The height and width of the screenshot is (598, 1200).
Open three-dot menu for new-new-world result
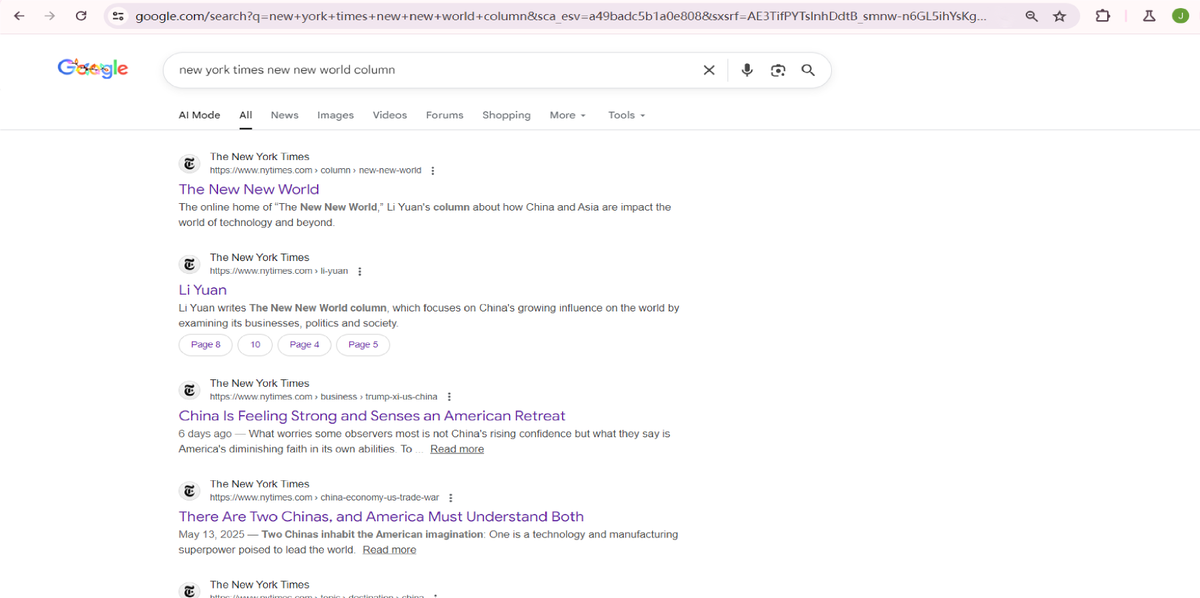tap(432, 171)
